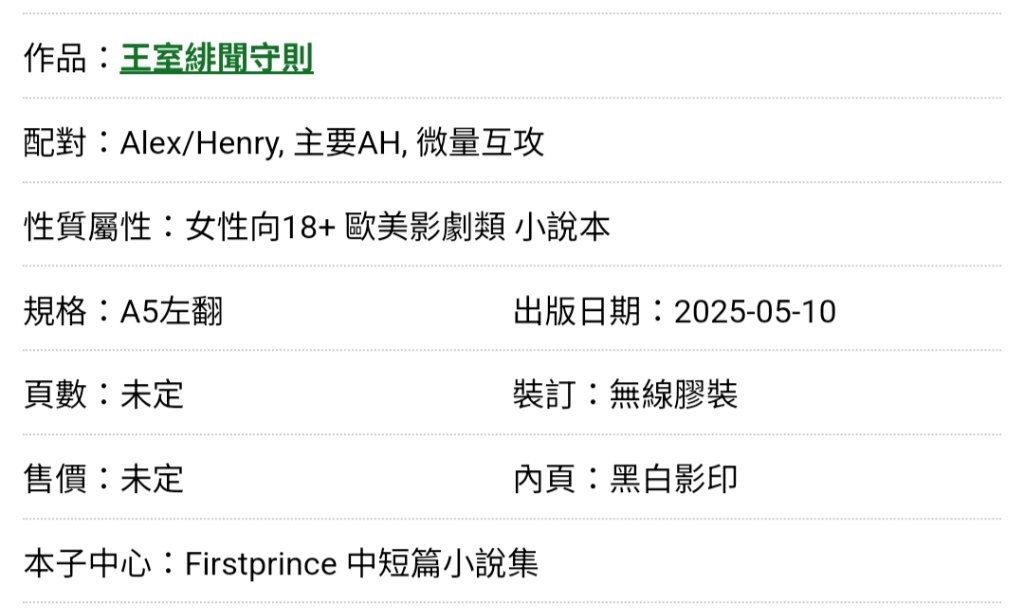This screenshot has height=615, width=1024.
Task: Select the Alex/Henry pairing text
Action: [x=202, y=143]
